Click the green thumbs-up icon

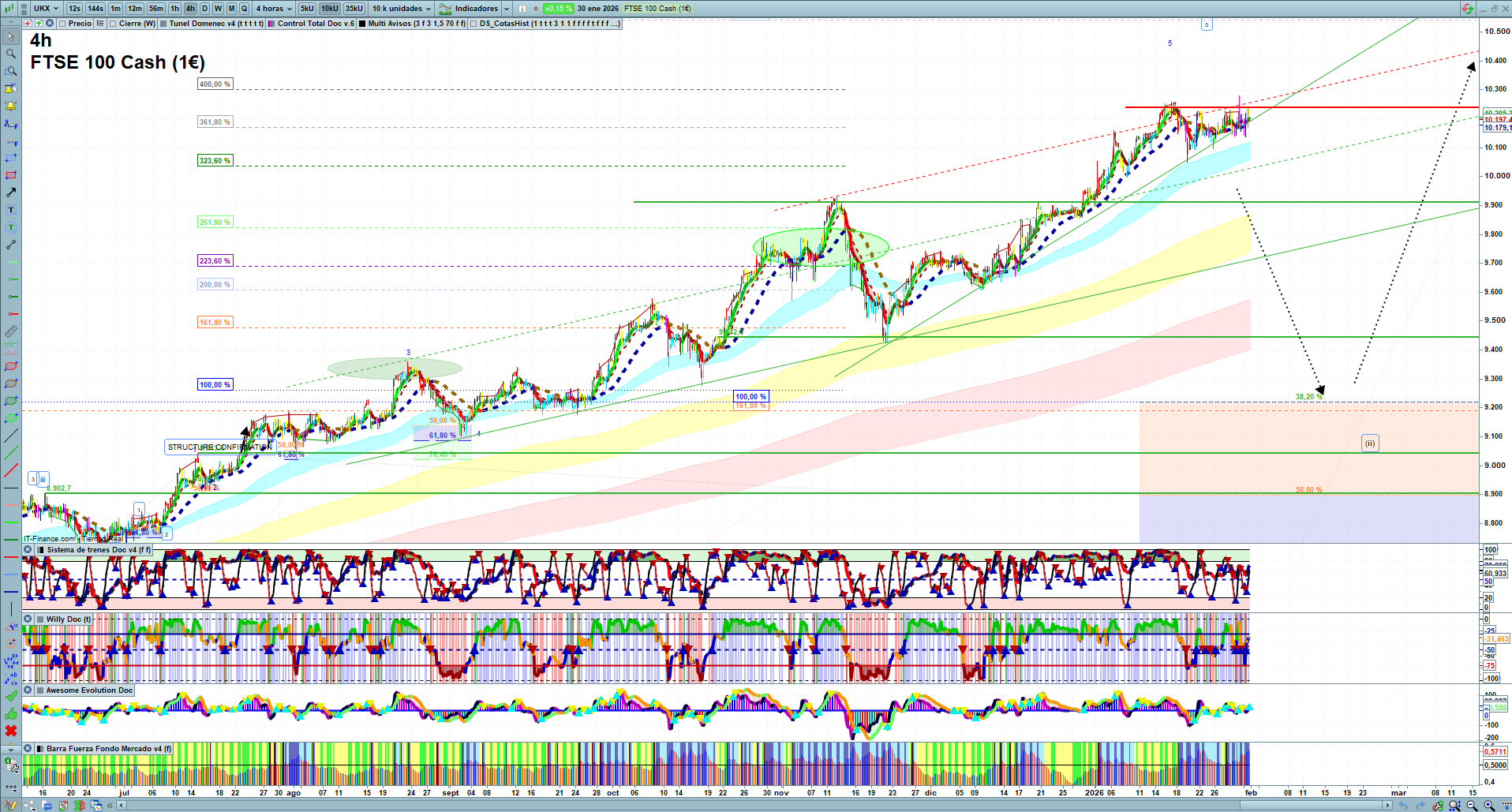click(11, 713)
